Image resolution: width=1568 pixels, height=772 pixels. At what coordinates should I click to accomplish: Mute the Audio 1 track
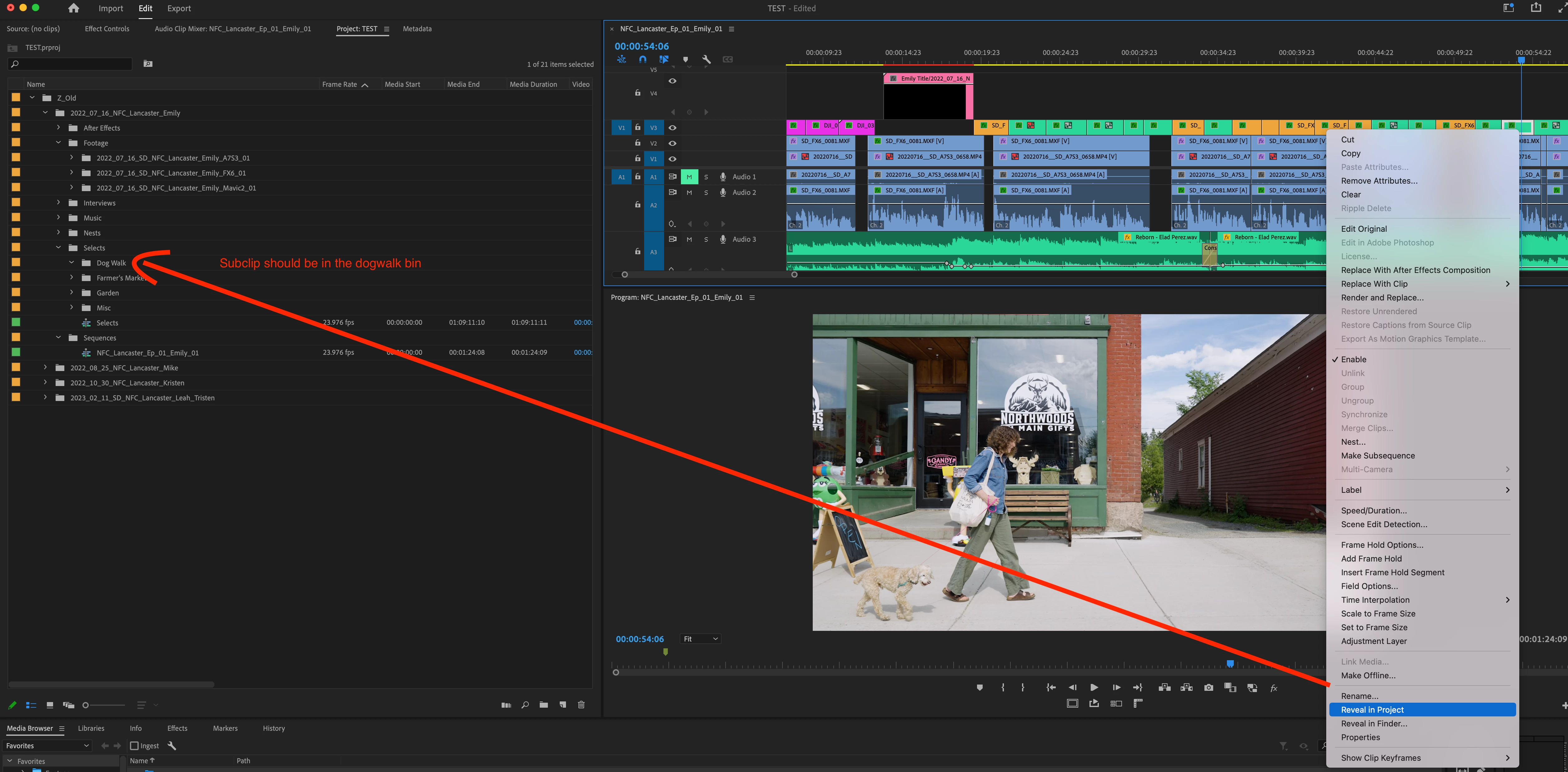[689, 176]
